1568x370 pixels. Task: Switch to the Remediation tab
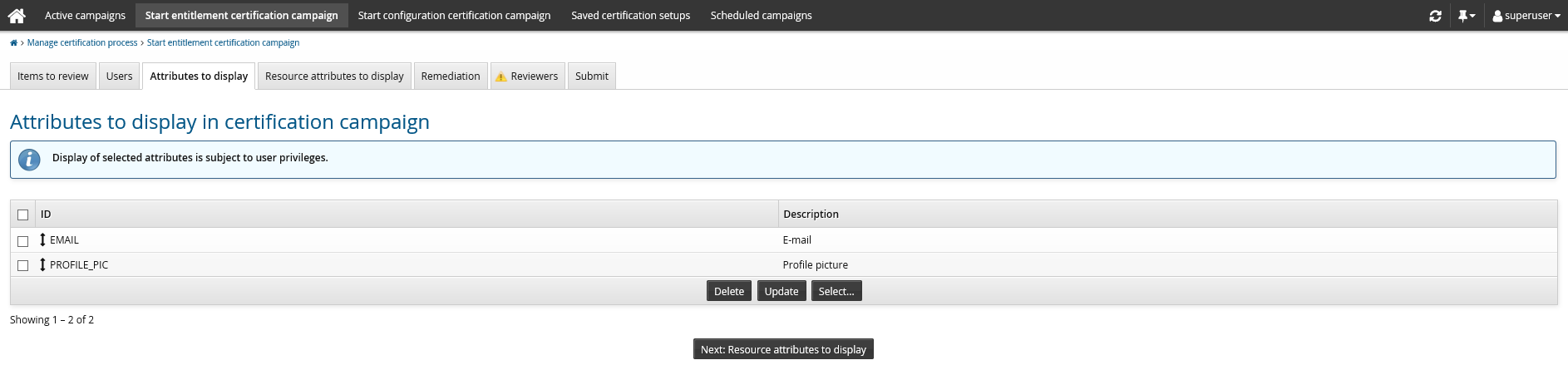tap(450, 76)
